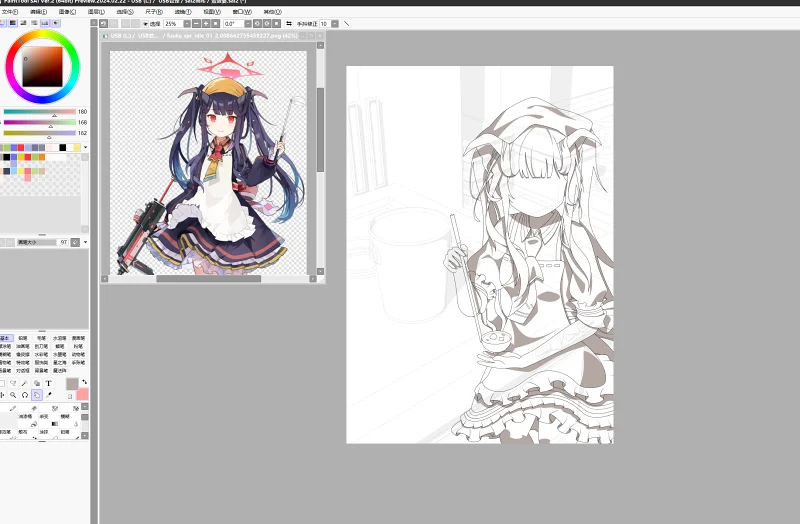Choose the eraser brush preset icon
800x524 pixels.
click(34, 408)
